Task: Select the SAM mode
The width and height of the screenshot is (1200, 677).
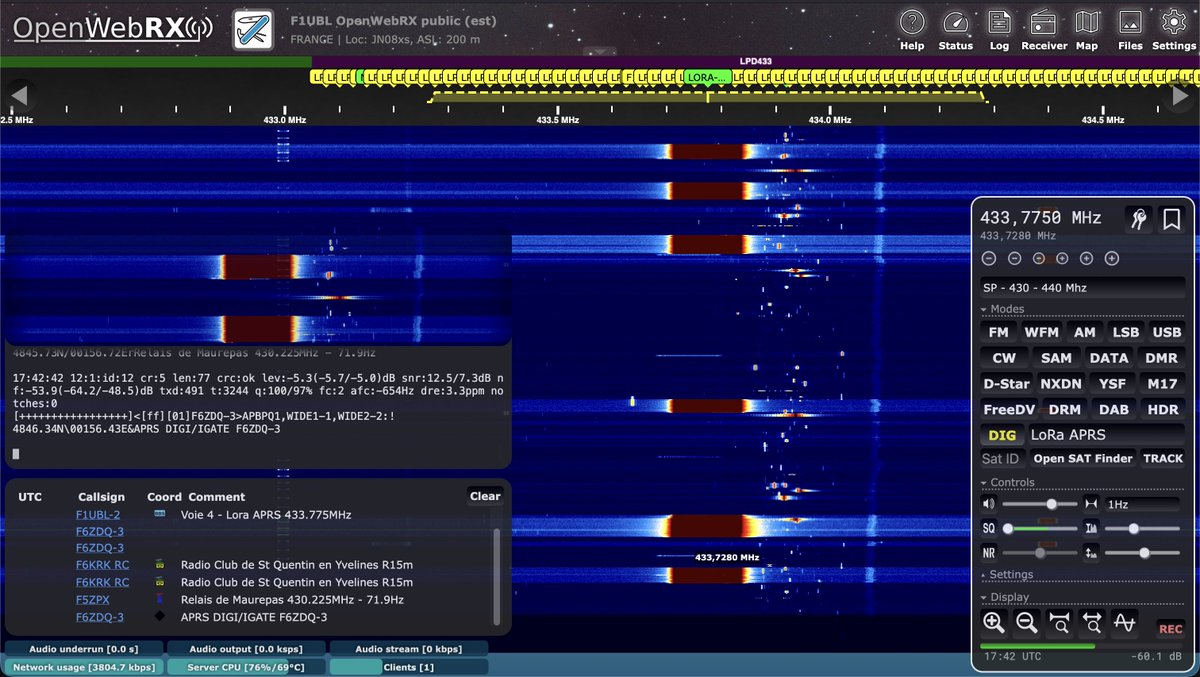Action: click(1056, 358)
